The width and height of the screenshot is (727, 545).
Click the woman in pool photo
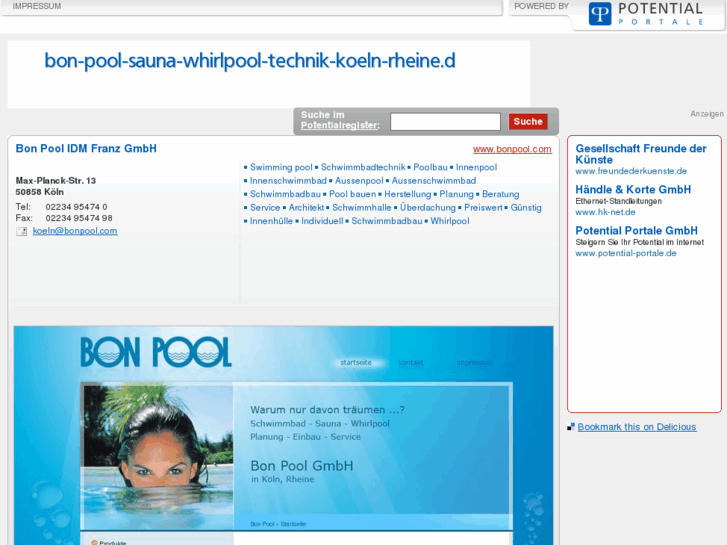[158, 457]
